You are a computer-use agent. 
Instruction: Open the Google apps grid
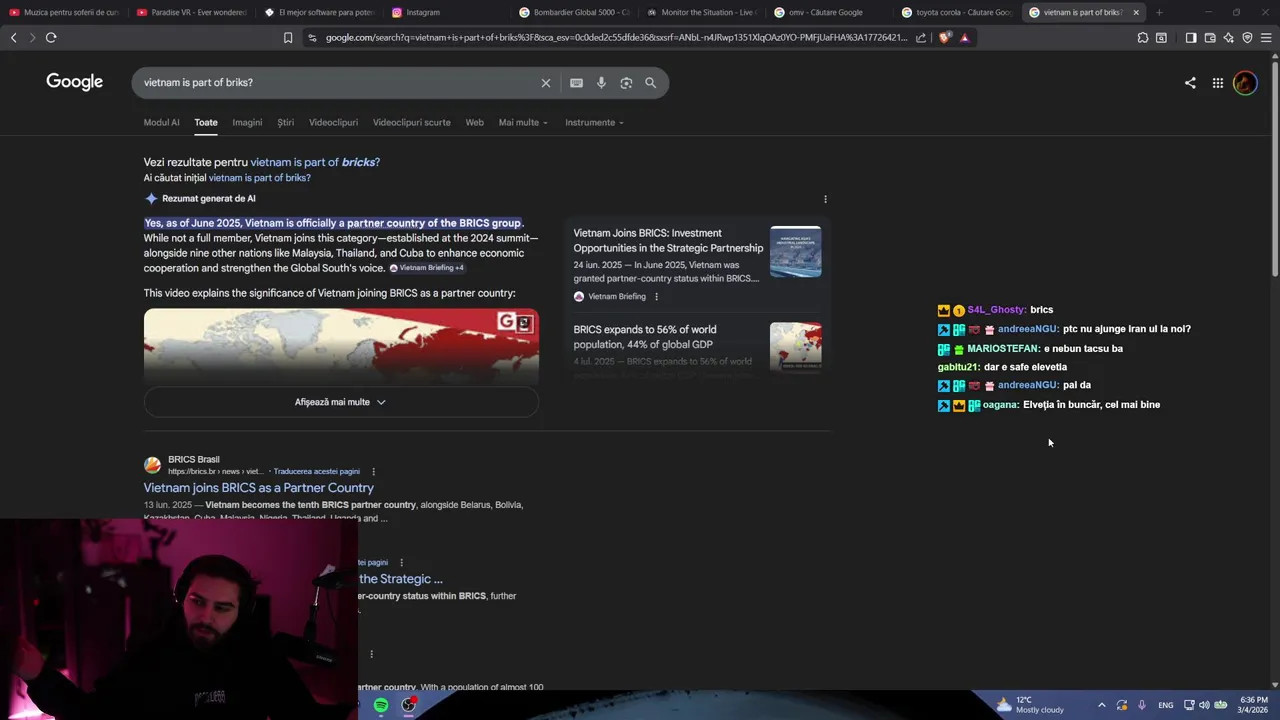(1218, 83)
